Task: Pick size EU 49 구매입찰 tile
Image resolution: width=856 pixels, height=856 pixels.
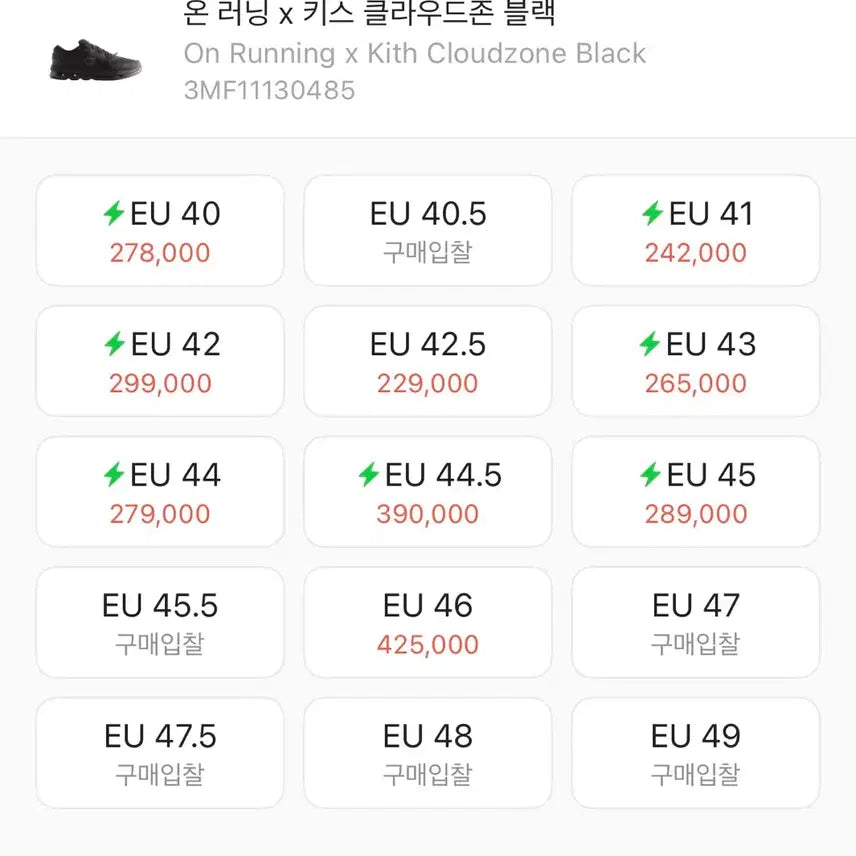Action: click(x=695, y=753)
